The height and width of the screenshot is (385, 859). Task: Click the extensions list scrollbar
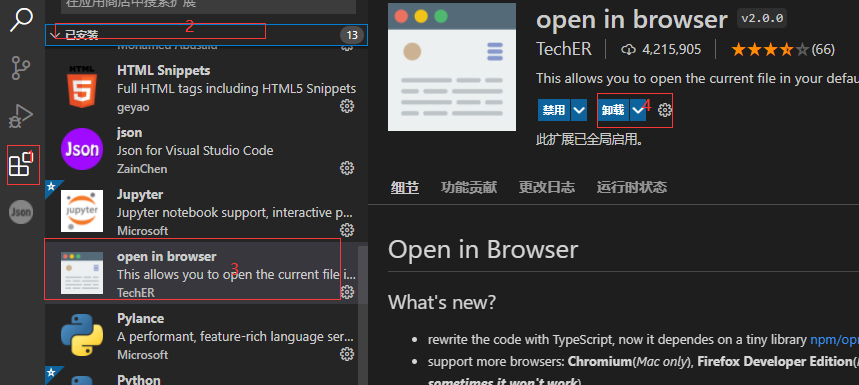[363, 315]
